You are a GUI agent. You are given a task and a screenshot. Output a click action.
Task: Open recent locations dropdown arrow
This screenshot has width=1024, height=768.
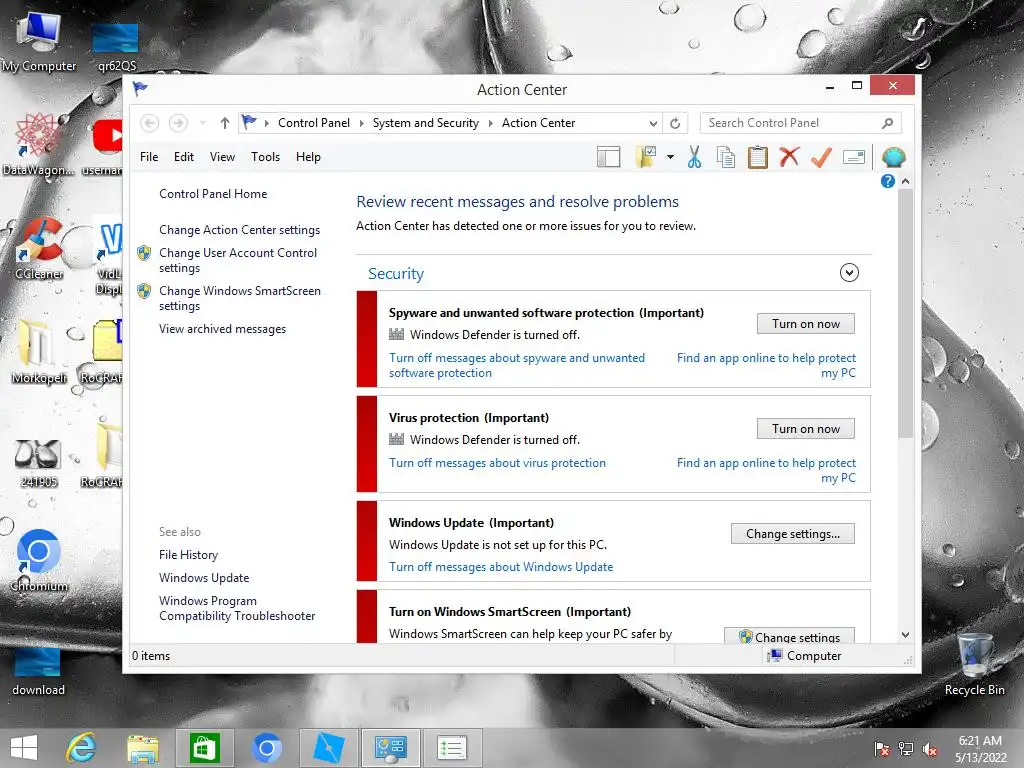[202, 123]
